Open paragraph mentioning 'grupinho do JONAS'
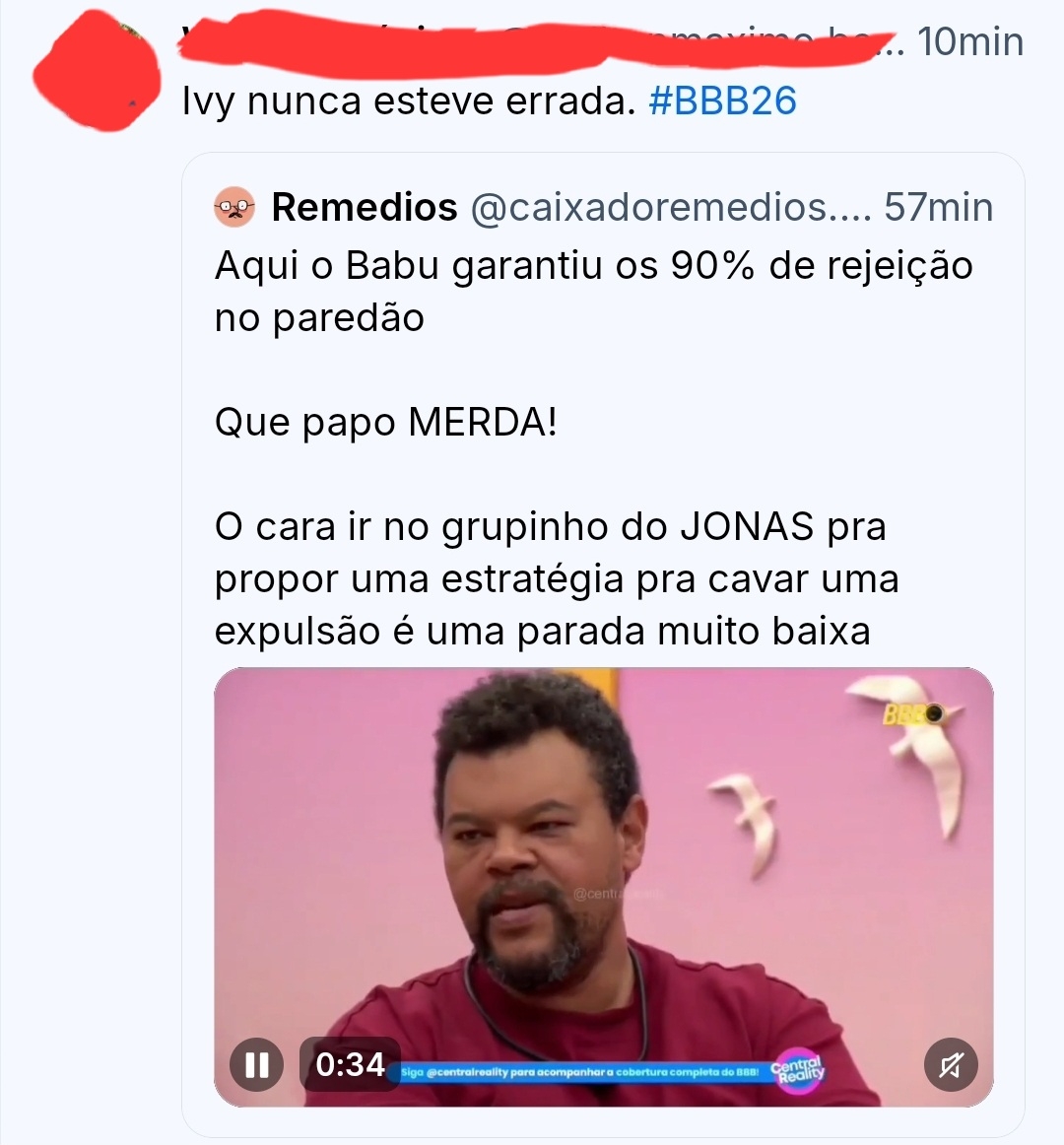The image size is (1064, 1145). click(557, 578)
